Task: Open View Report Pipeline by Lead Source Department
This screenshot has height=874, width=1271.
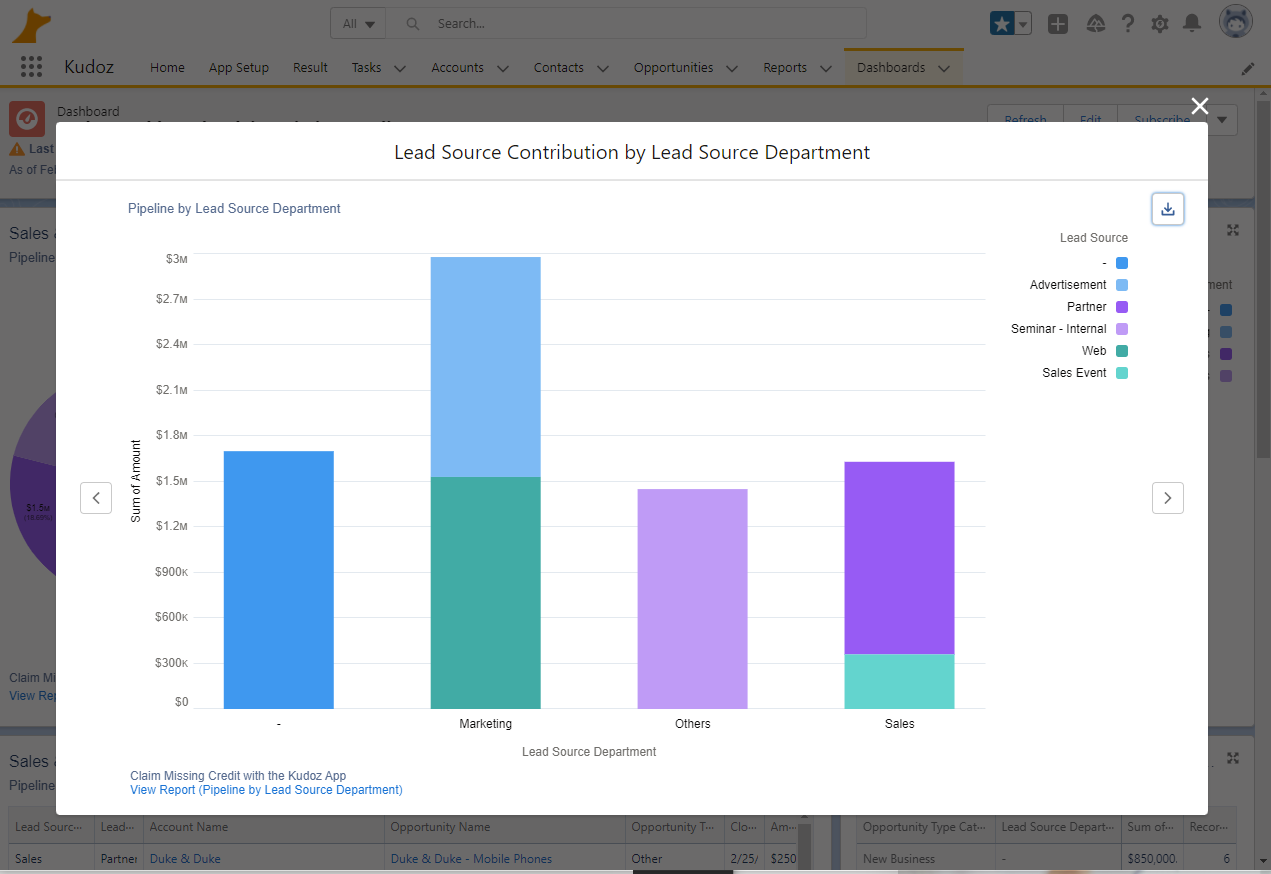Action: pyautogui.click(x=266, y=790)
